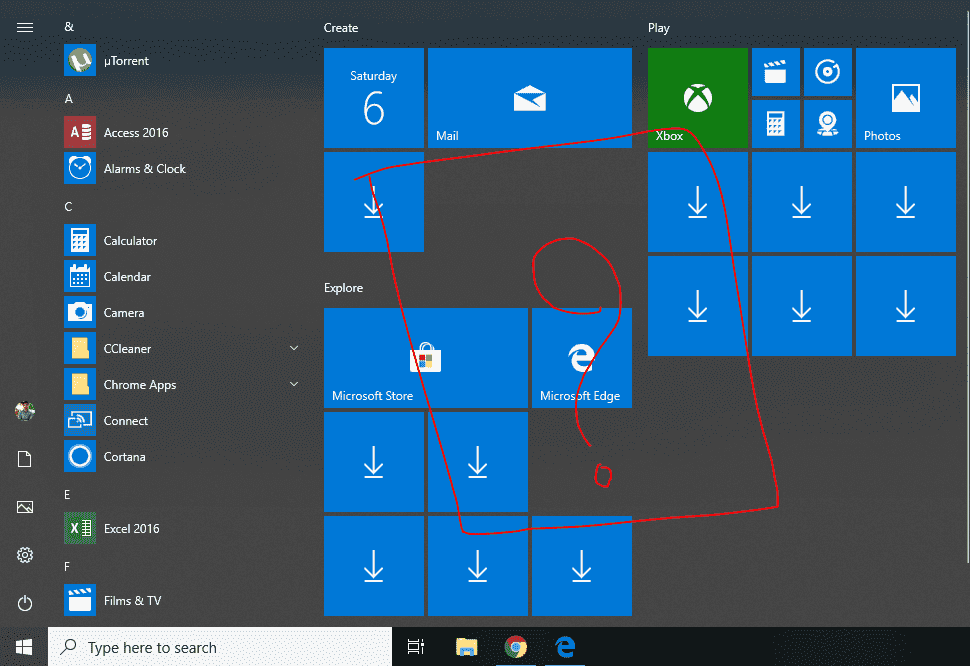Click the Explore group header
Image resolution: width=970 pixels, height=666 pixels.
(x=343, y=288)
